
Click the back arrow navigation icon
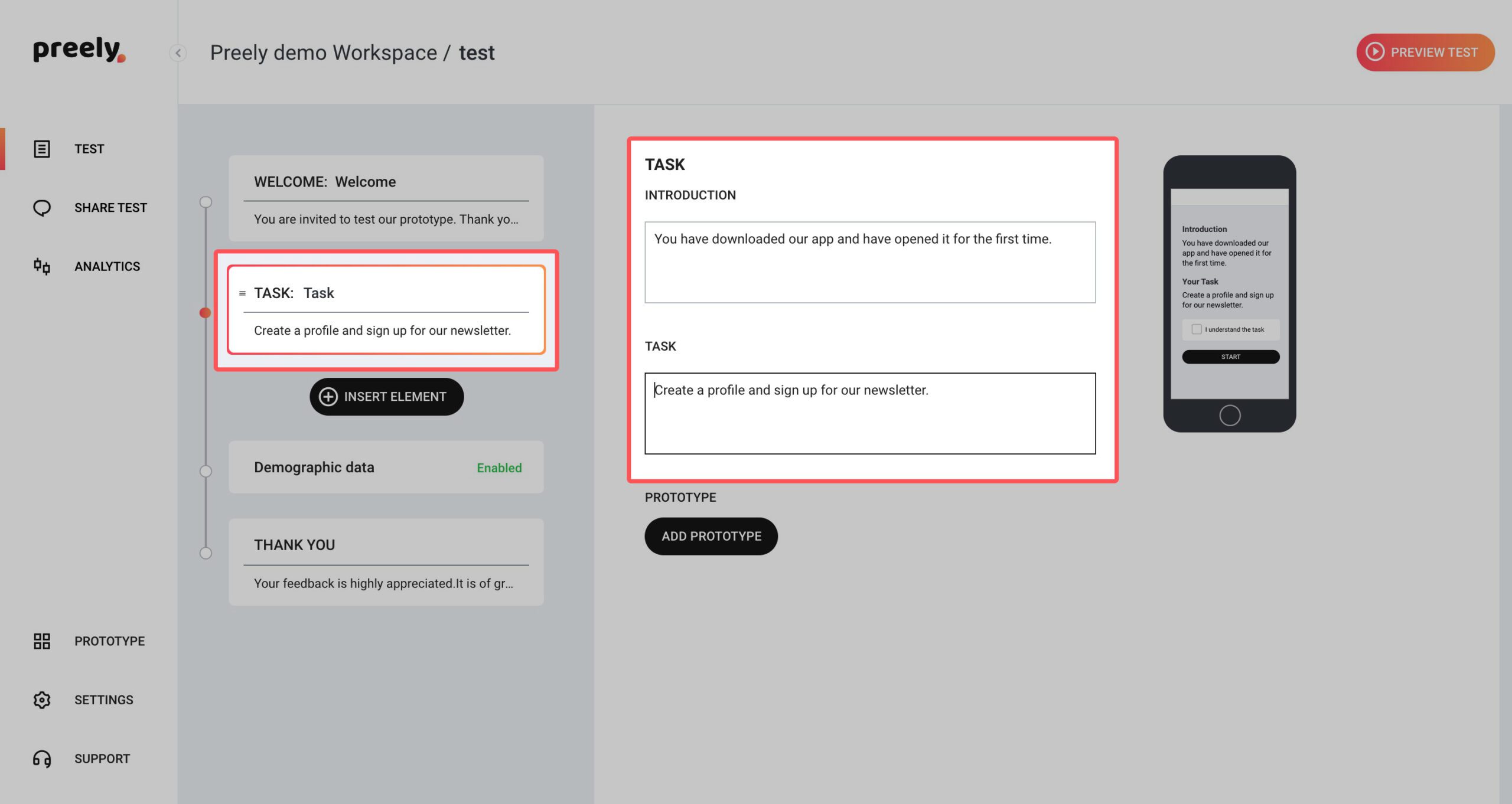[178, 52]
